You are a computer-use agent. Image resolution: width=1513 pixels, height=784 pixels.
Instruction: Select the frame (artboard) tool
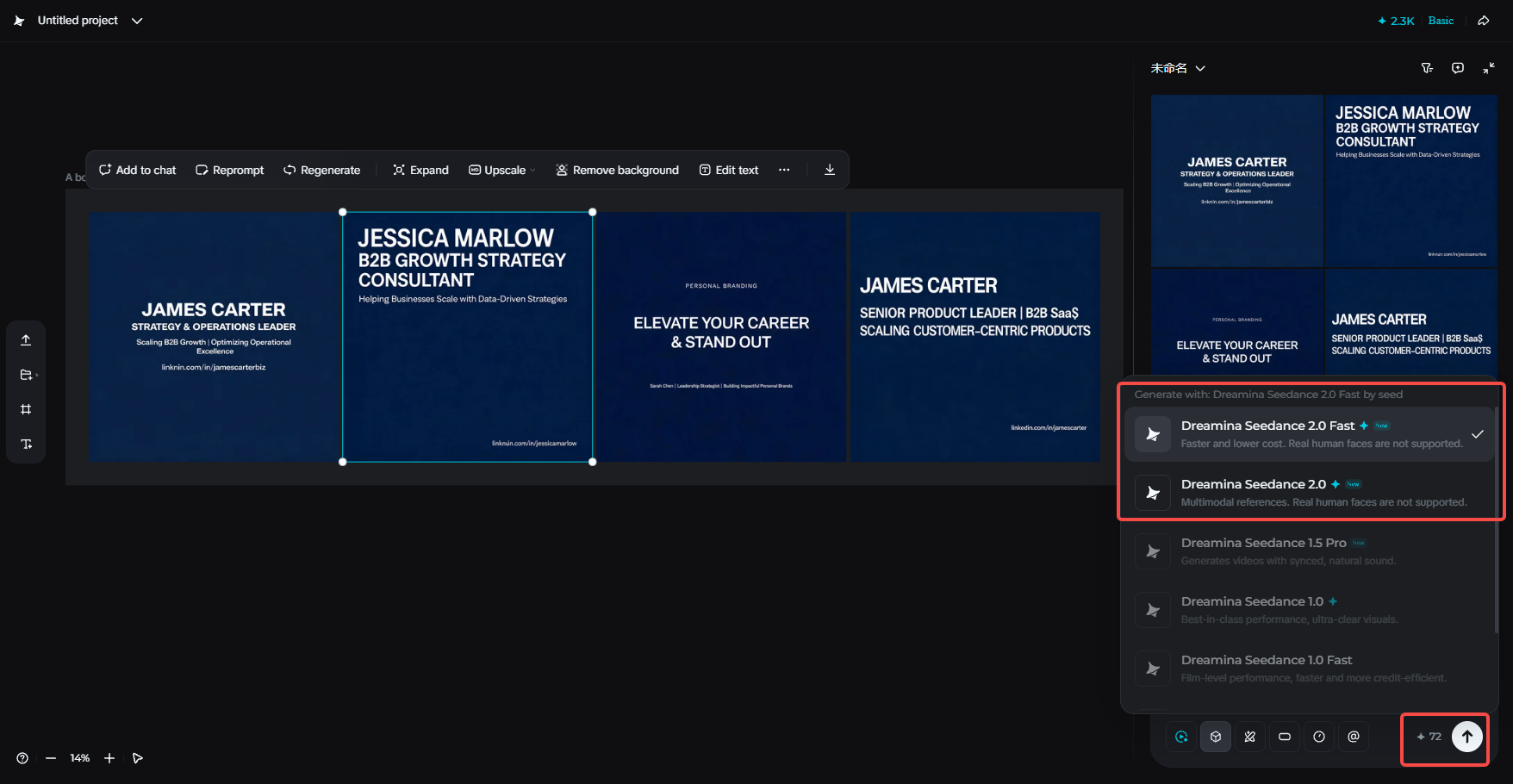tap(26, 409)
